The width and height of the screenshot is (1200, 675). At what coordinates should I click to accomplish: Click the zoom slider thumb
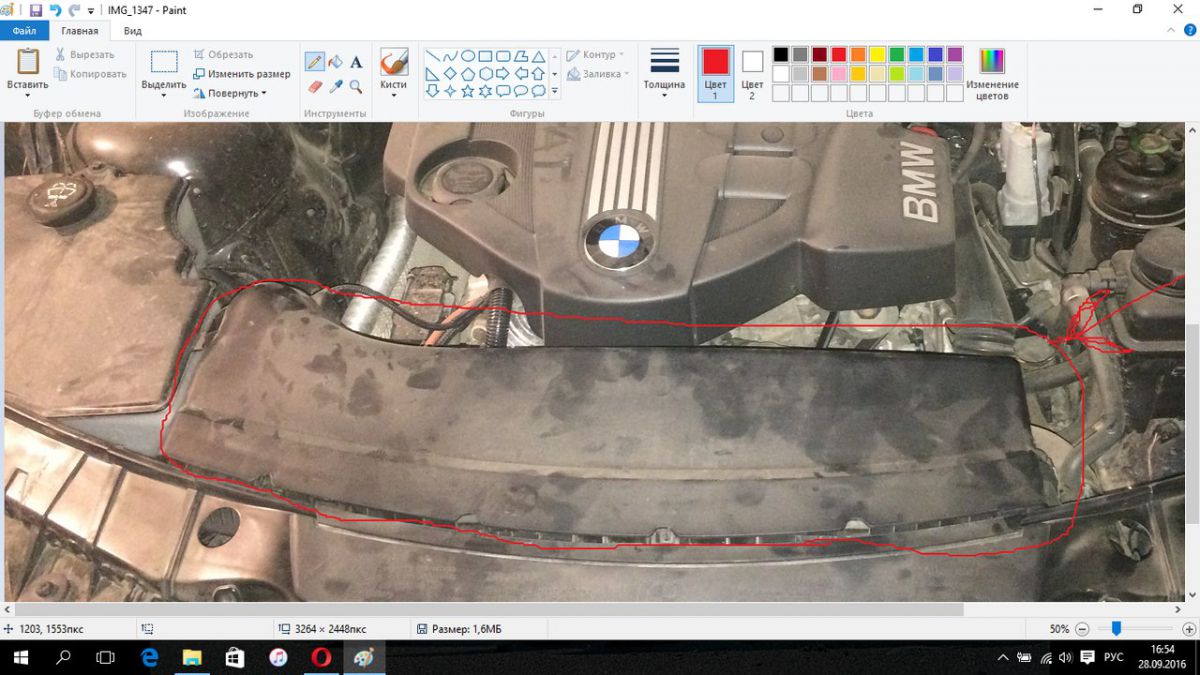(1116, 629)
